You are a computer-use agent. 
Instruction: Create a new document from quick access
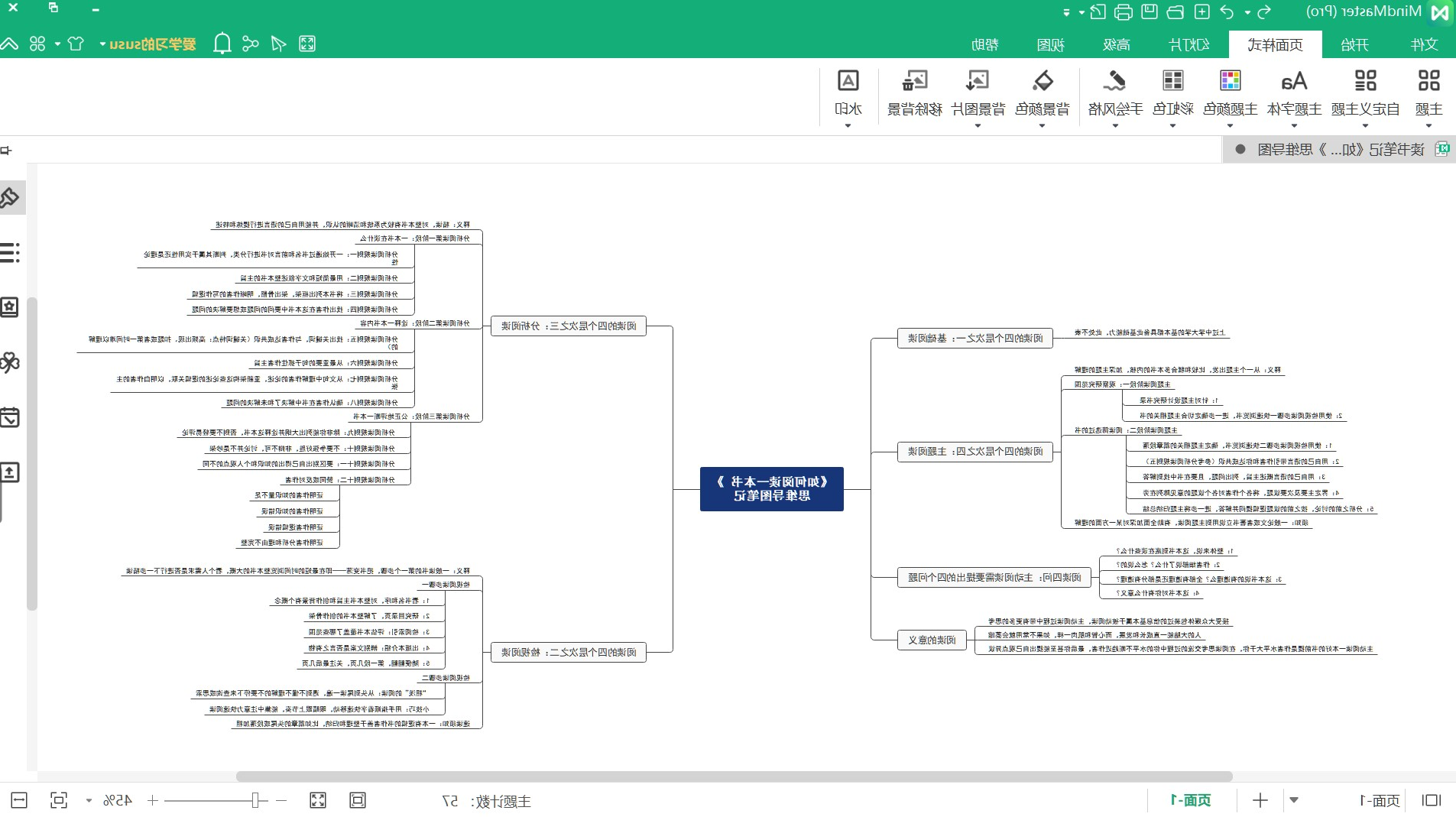pos(1202,11)
